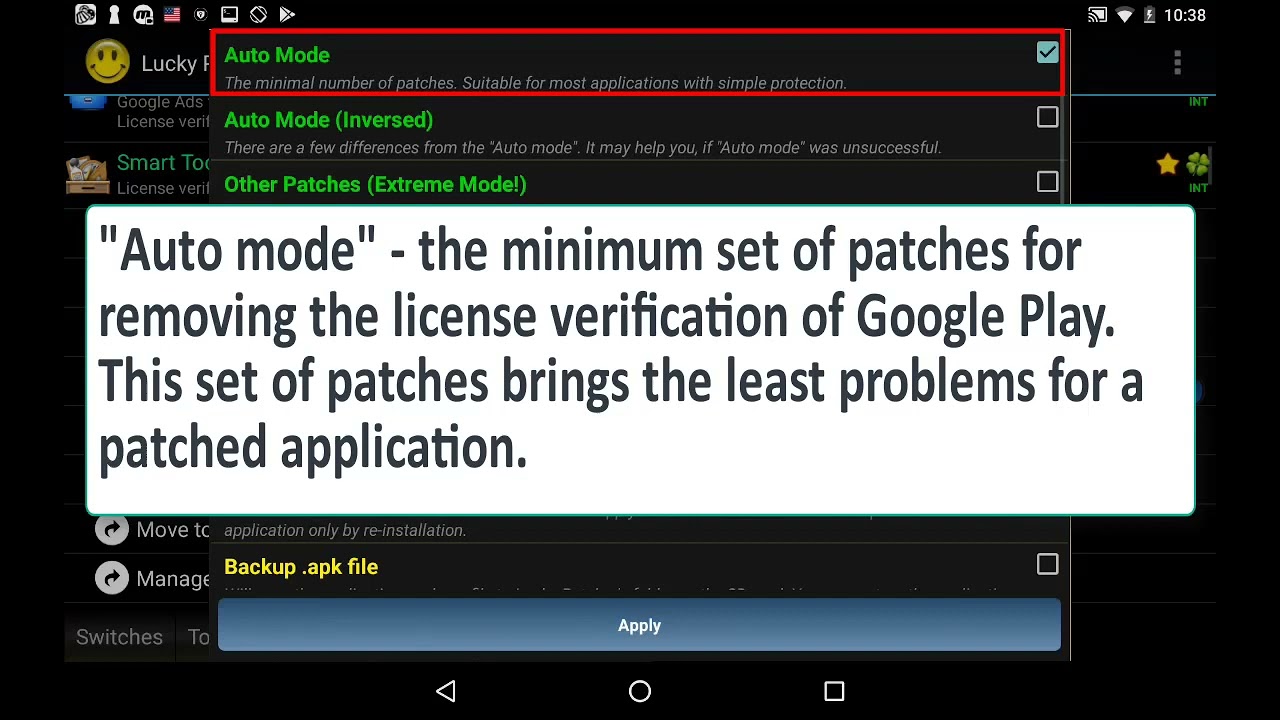This screenshot has height=720, width=1280.
Task: Tick the Other Patches (Extreme Mode!) checkbox
Action: pyautogui.click(x=1047, y=182)
